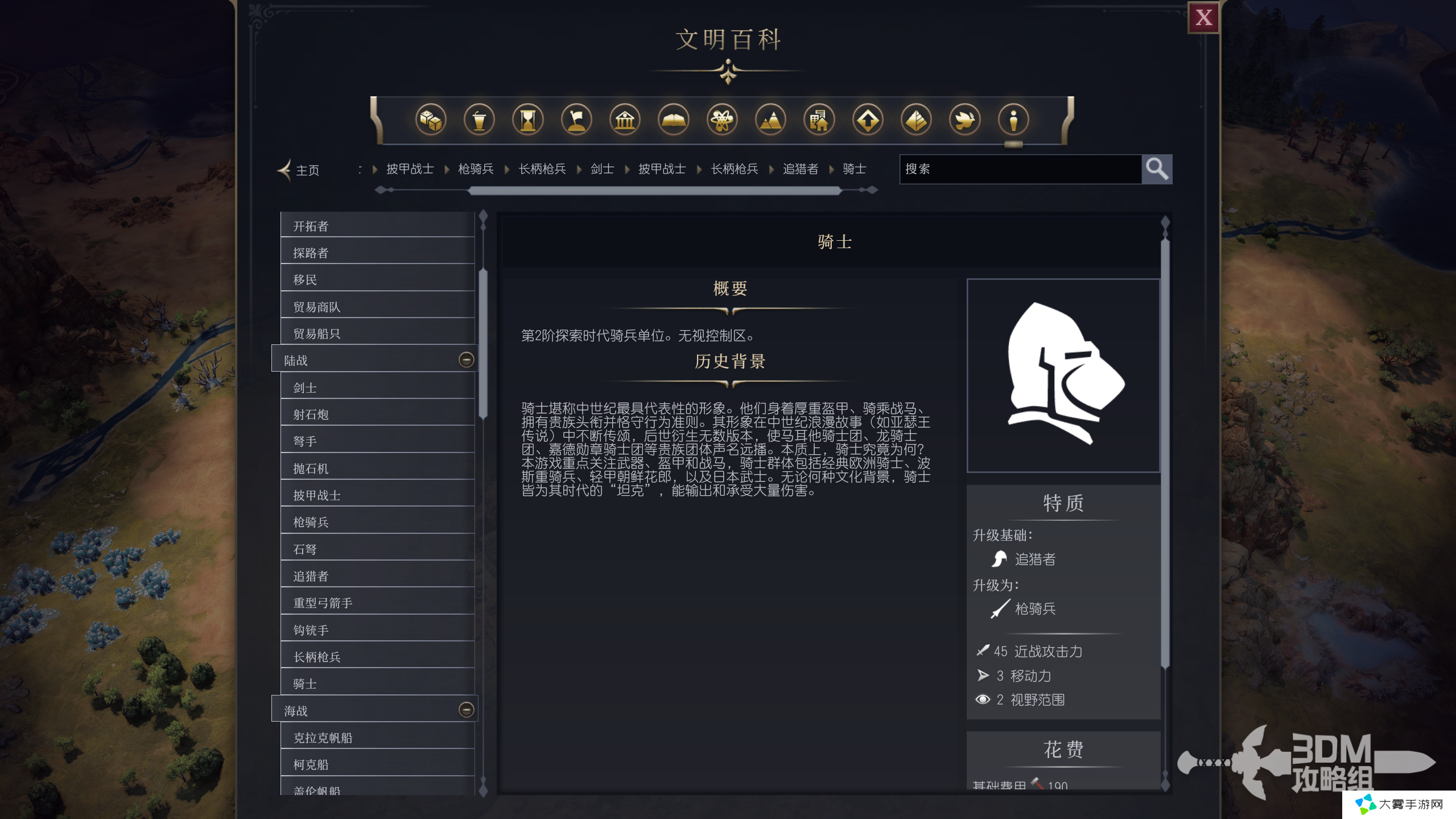Open the flag-bearer leaders icon

coord(576,120)
